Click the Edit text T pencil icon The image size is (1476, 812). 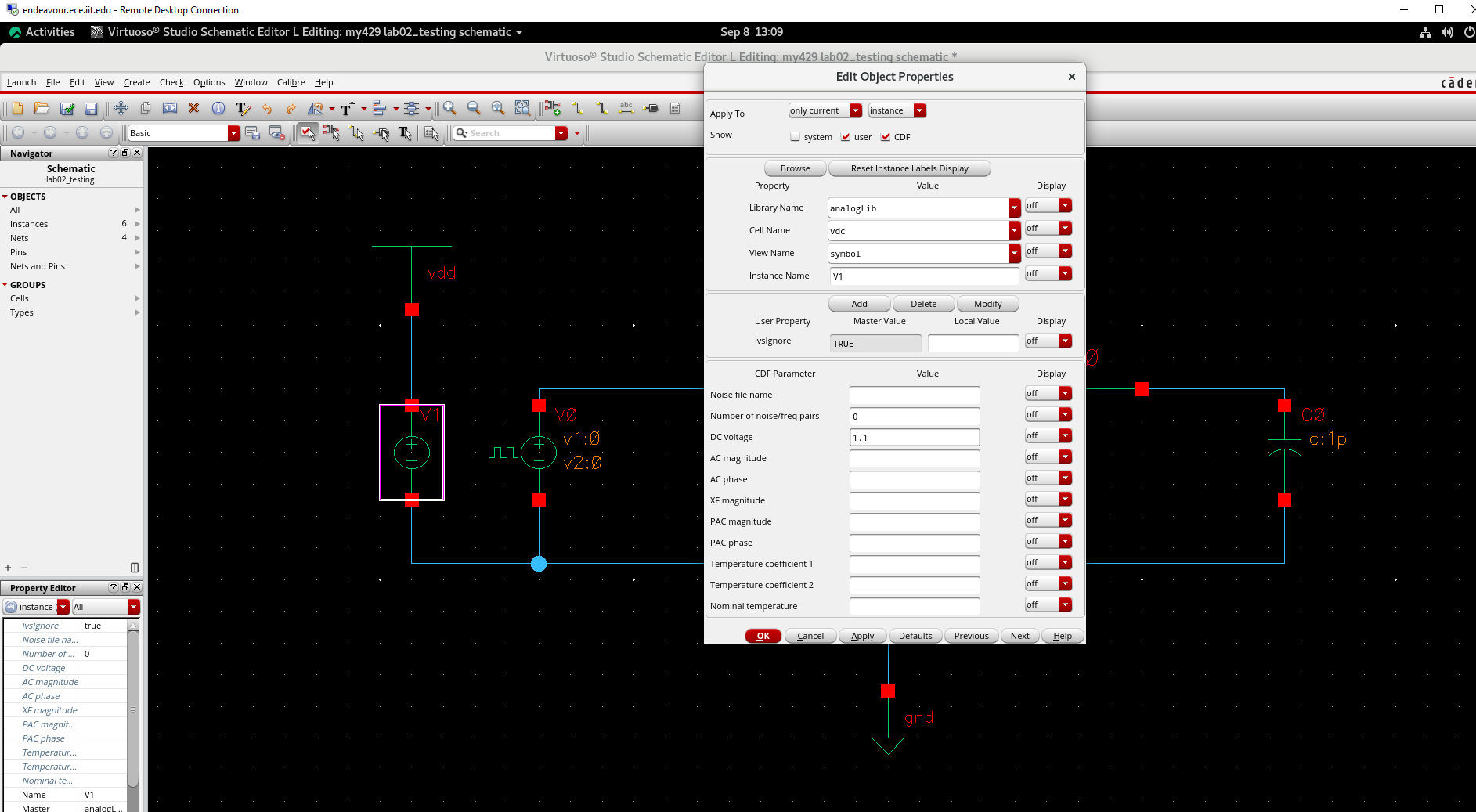(x=243, y=108)
